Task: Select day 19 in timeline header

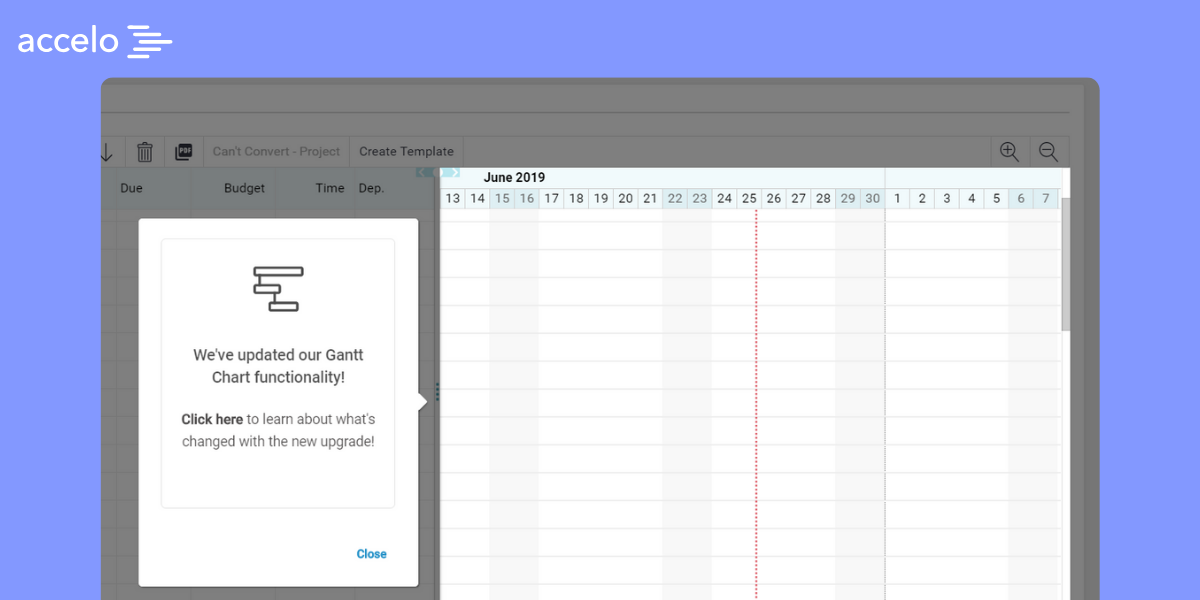Action: click(601, 198)
